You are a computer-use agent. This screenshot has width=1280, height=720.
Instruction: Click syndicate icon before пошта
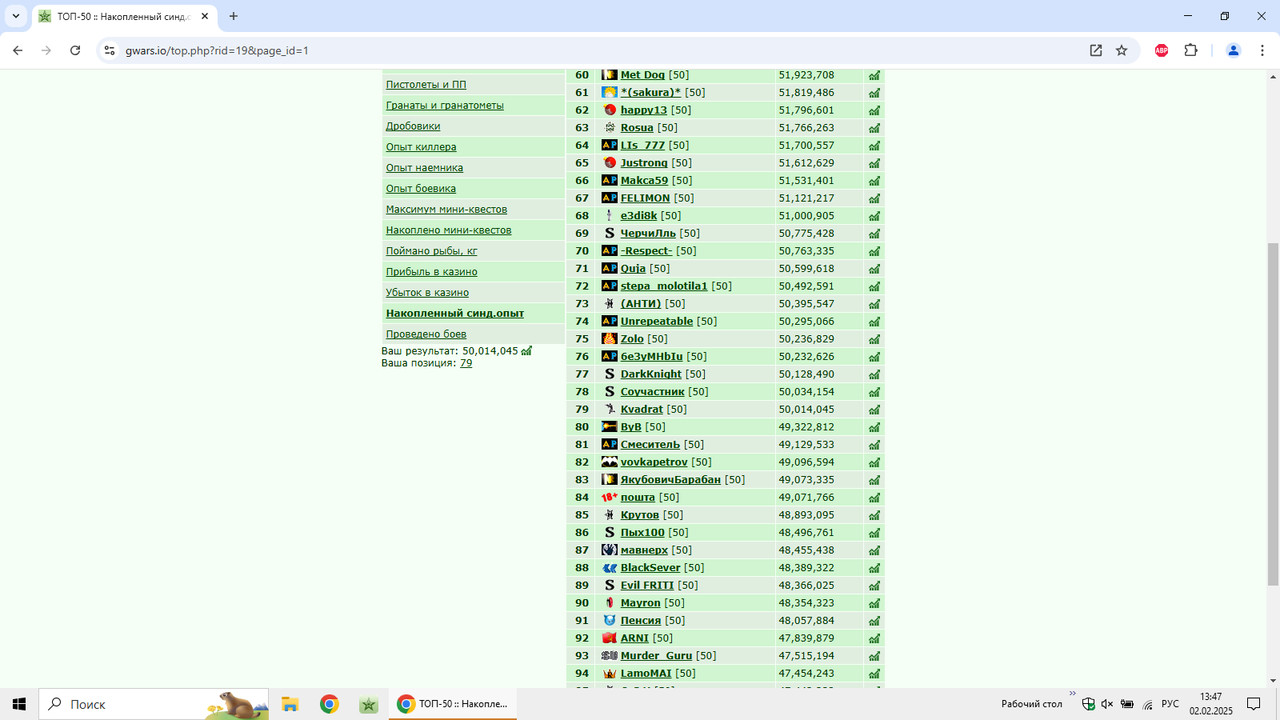[610, 497]
